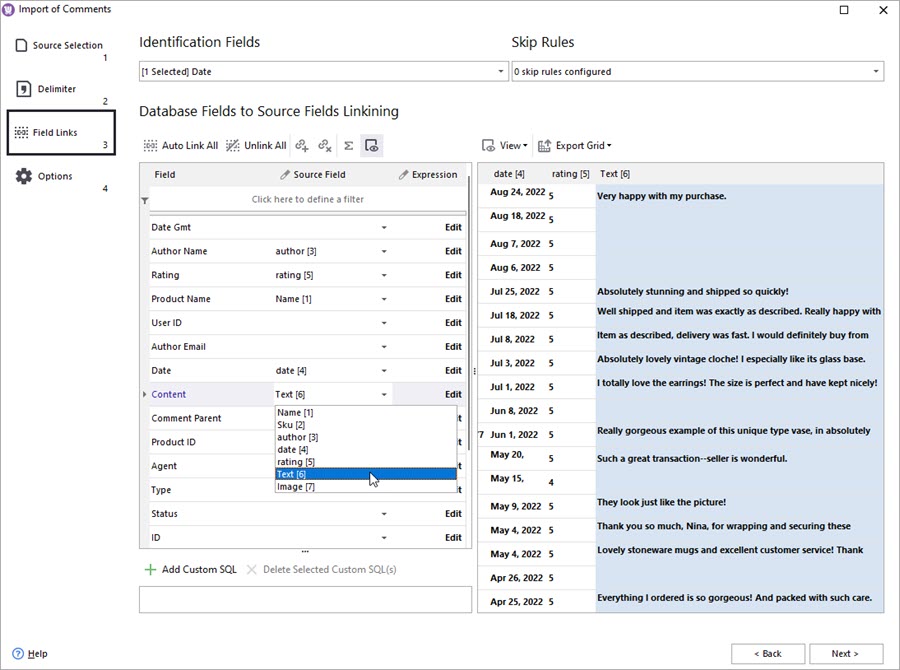
Task: Click the filter funnel icon in field grid
Action: coord(144,200)
